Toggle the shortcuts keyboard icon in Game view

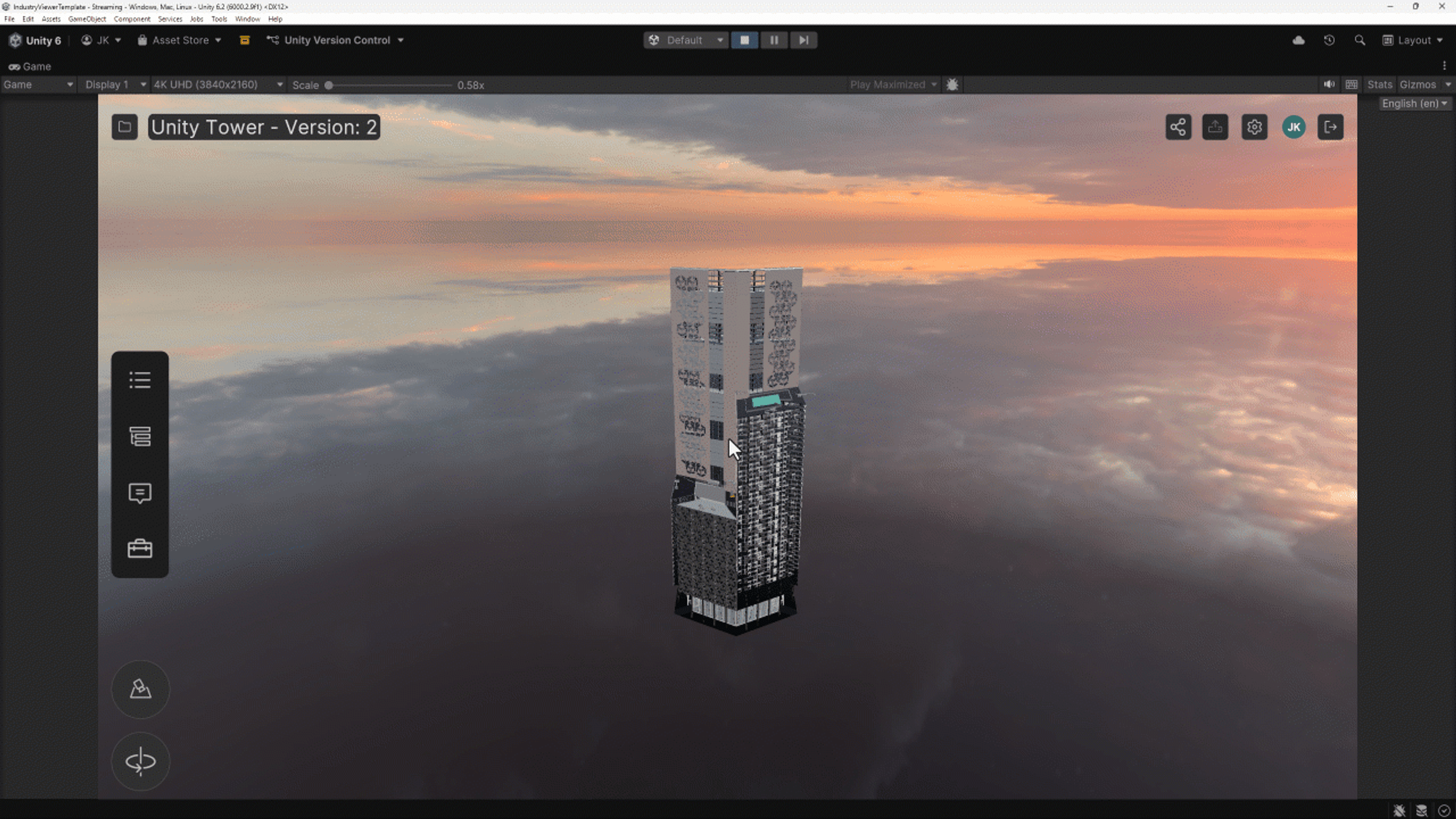[1352, 85]
